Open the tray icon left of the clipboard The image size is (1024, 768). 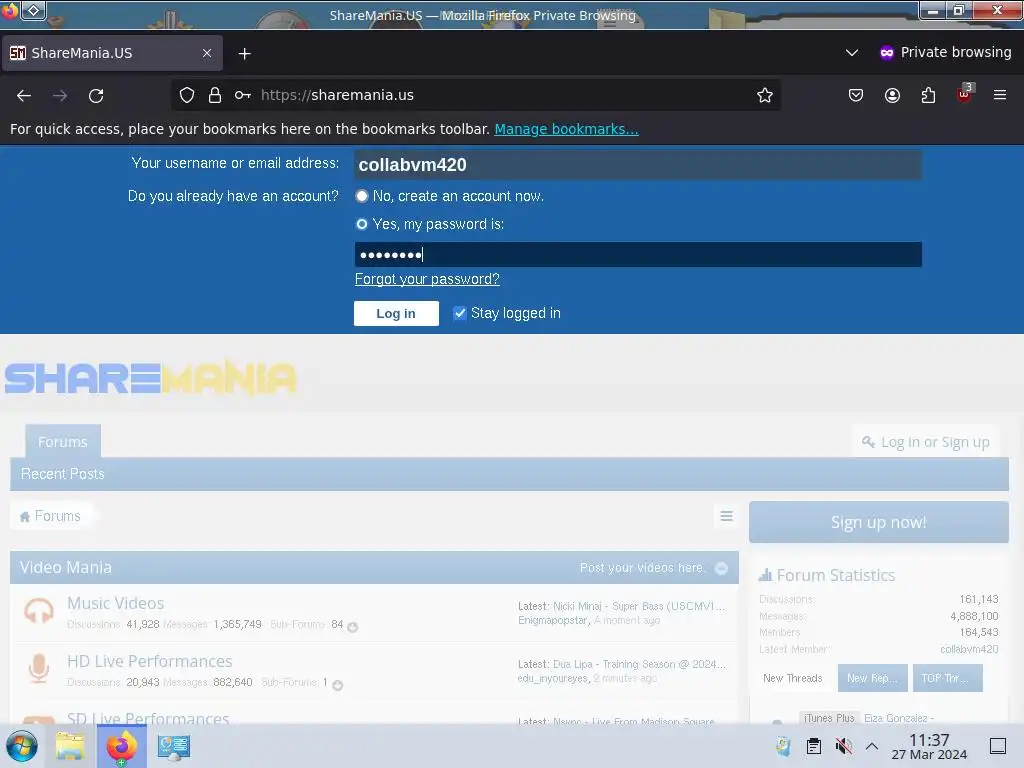coord(783,746)
